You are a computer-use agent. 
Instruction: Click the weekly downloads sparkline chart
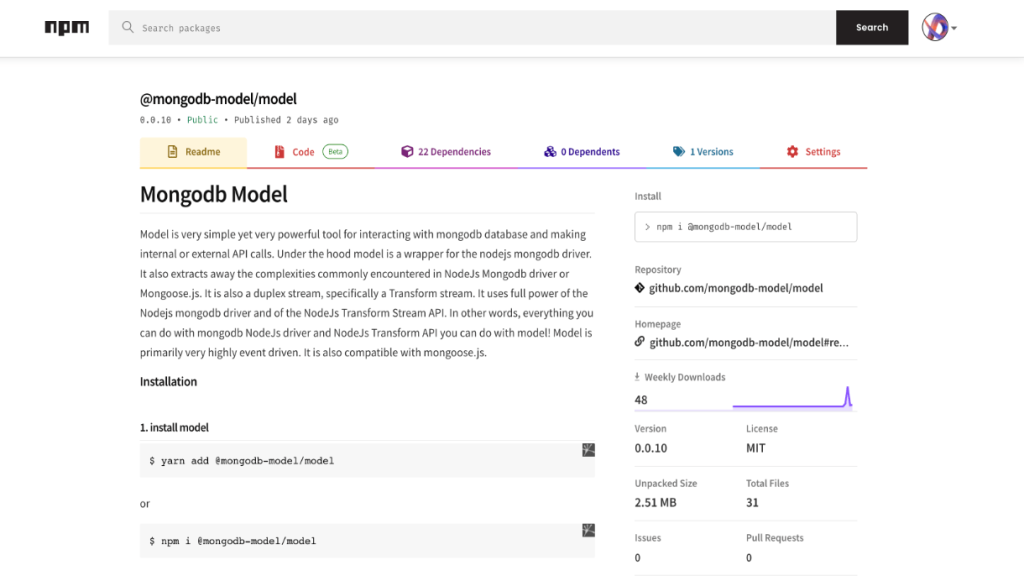pos(792,398)
